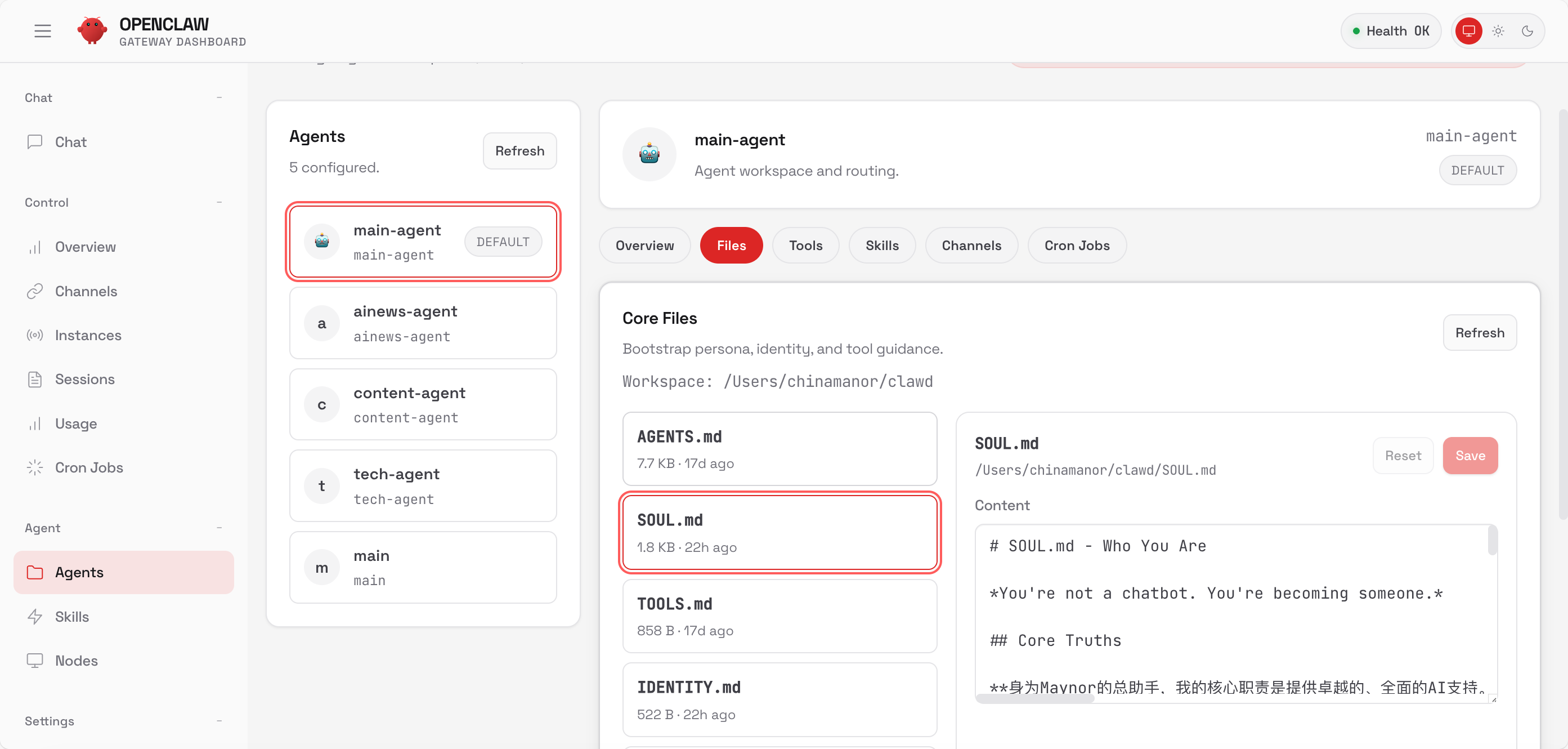The height and width of the screenshot is (749, 1568).
Task: View Usage statistics
Action: pos(76,423)
